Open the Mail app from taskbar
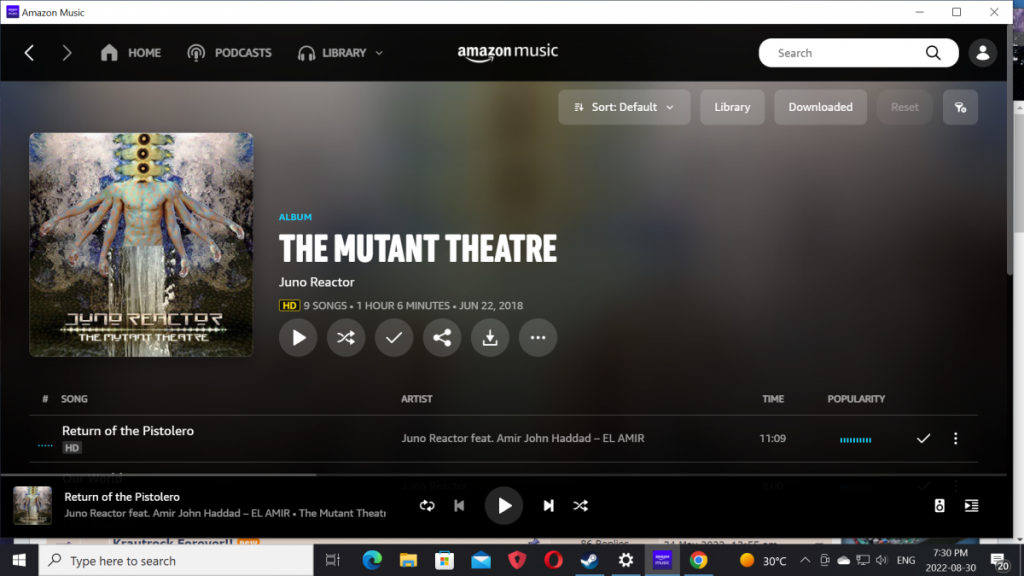Image resolution: width=1024 pixels, height=576 pixels. 481,560
